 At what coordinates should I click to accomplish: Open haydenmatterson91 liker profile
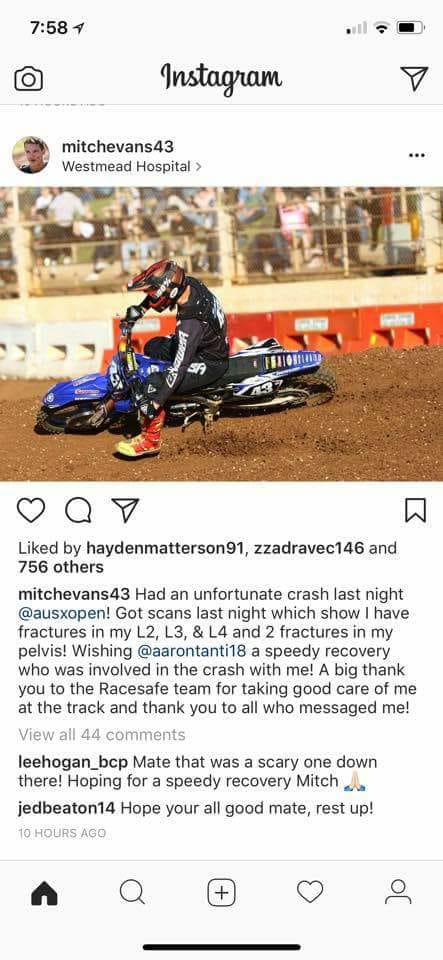point(165,548)
